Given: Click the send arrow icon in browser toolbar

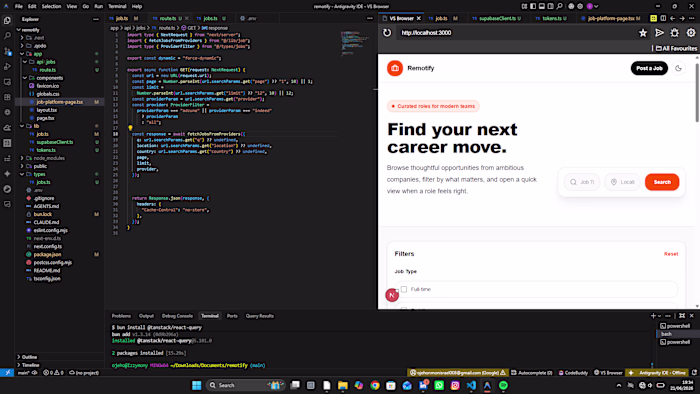Looking at the screenshot, I should (659, 33).
